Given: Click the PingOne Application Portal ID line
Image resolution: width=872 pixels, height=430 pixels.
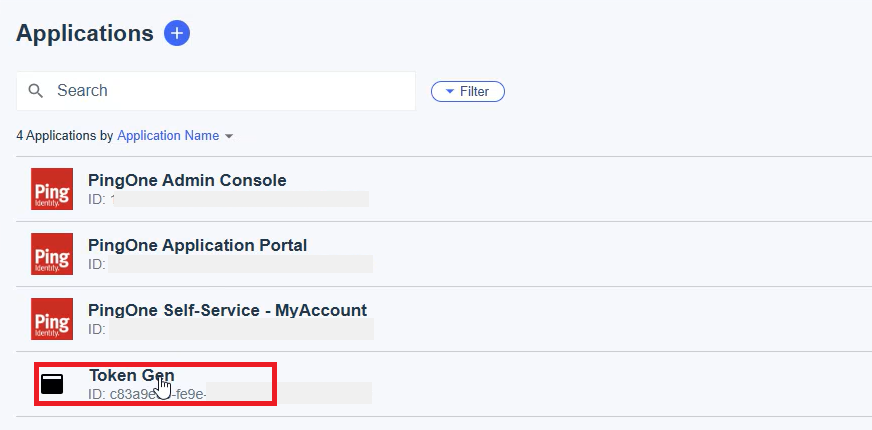Looking at the screenshot, I should pyautogui.click(x=230, y=264).
